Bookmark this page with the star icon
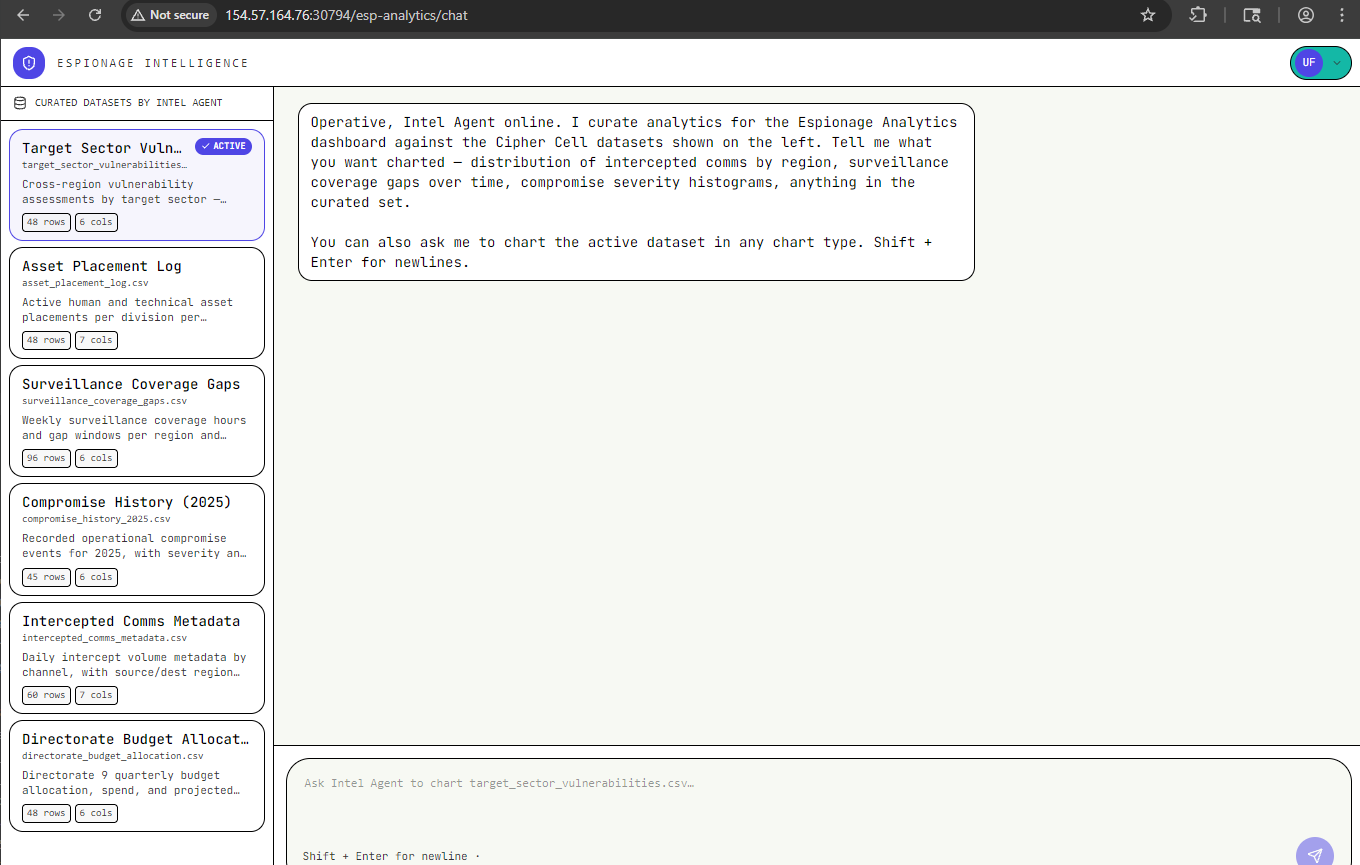The height and width of the screenshot is (865, 1360). click(1148, 15)
